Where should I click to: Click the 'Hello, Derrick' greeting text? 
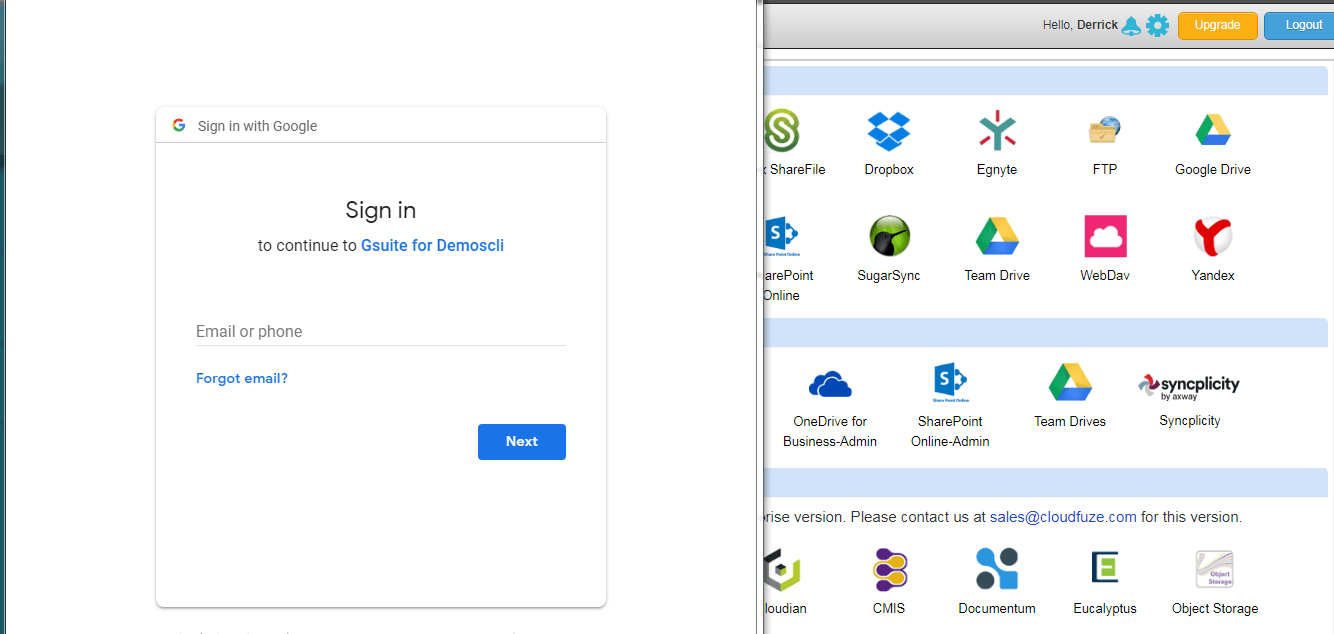coord(1080,25)
